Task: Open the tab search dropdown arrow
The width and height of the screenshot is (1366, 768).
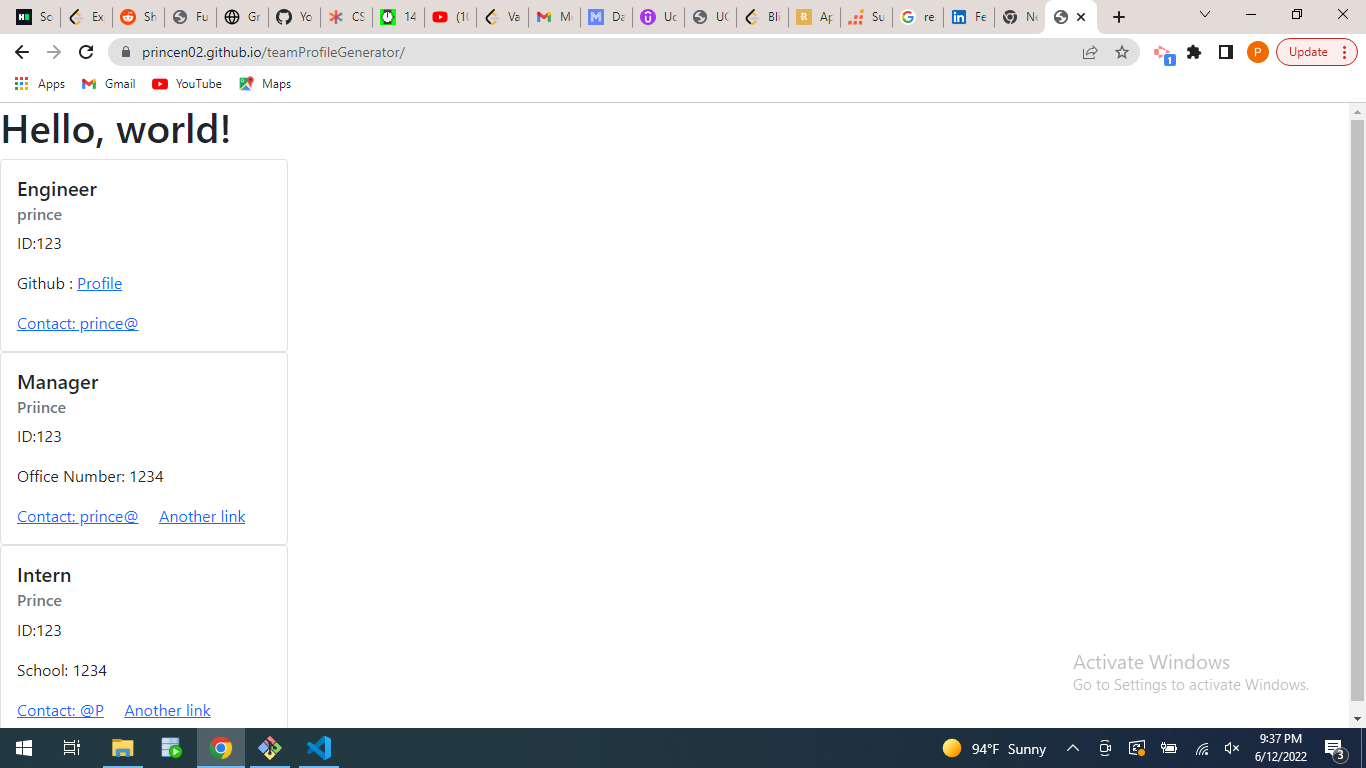Action: click(1205, 16)
